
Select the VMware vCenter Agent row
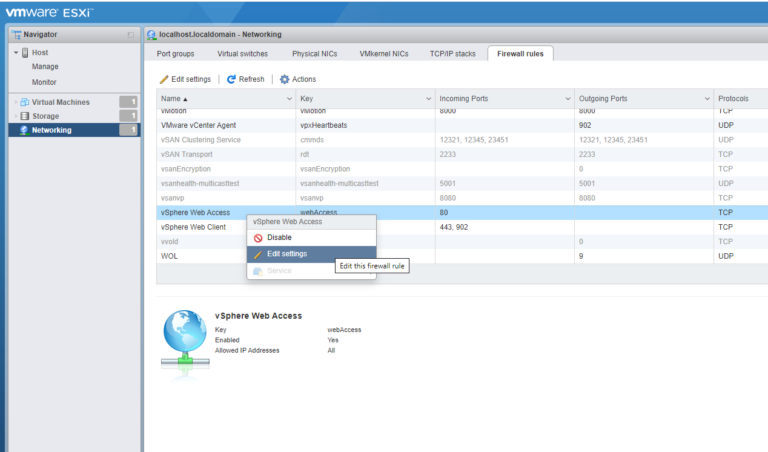click(462, 125)
